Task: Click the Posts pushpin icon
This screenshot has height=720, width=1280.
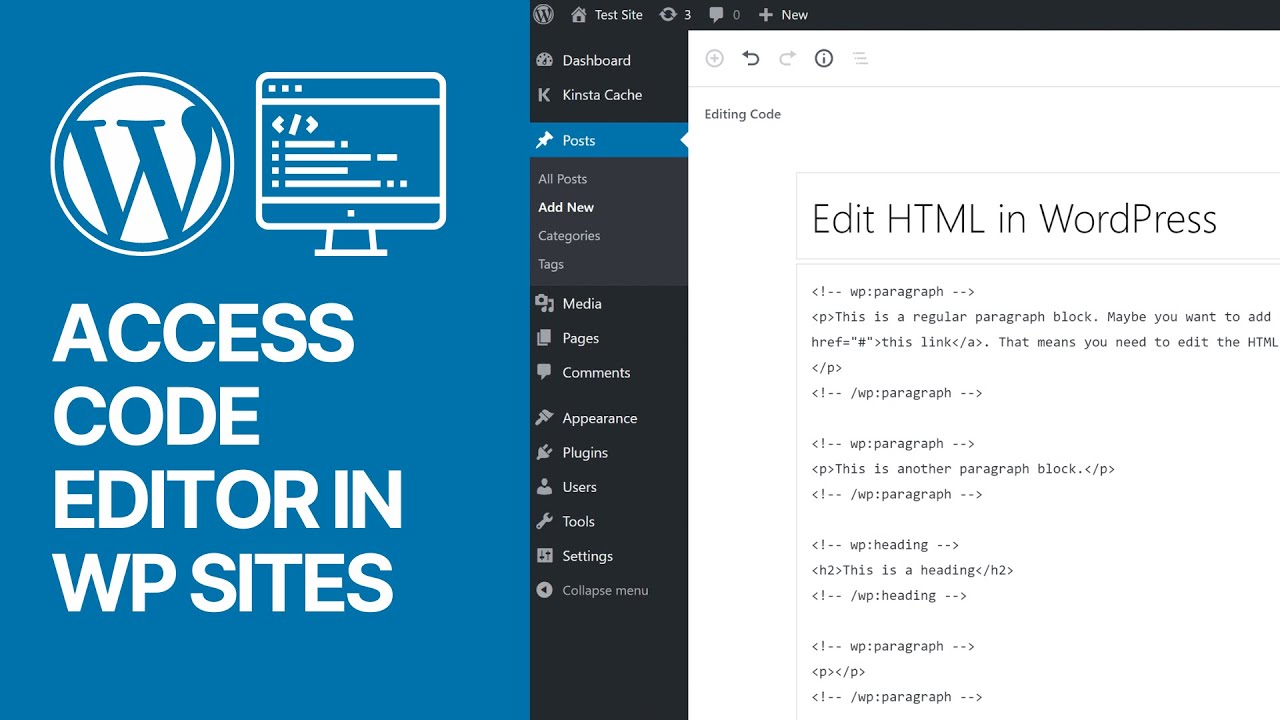Action: pos(544,140)
